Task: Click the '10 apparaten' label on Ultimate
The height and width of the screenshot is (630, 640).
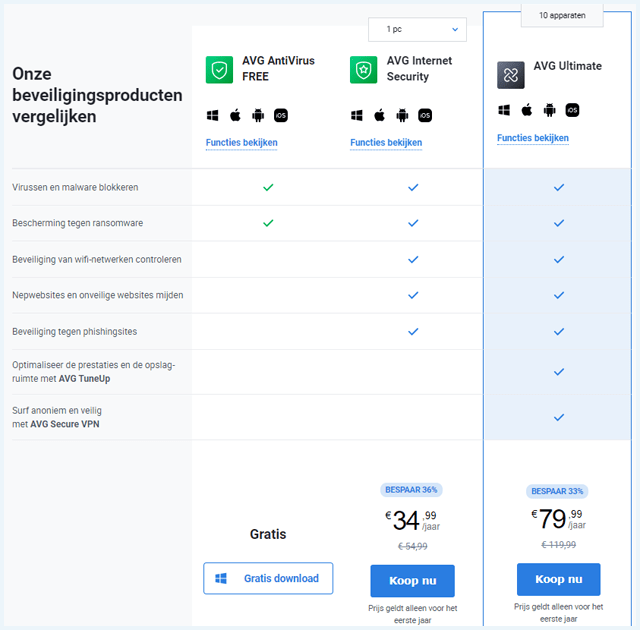Action: click(562, 16)
